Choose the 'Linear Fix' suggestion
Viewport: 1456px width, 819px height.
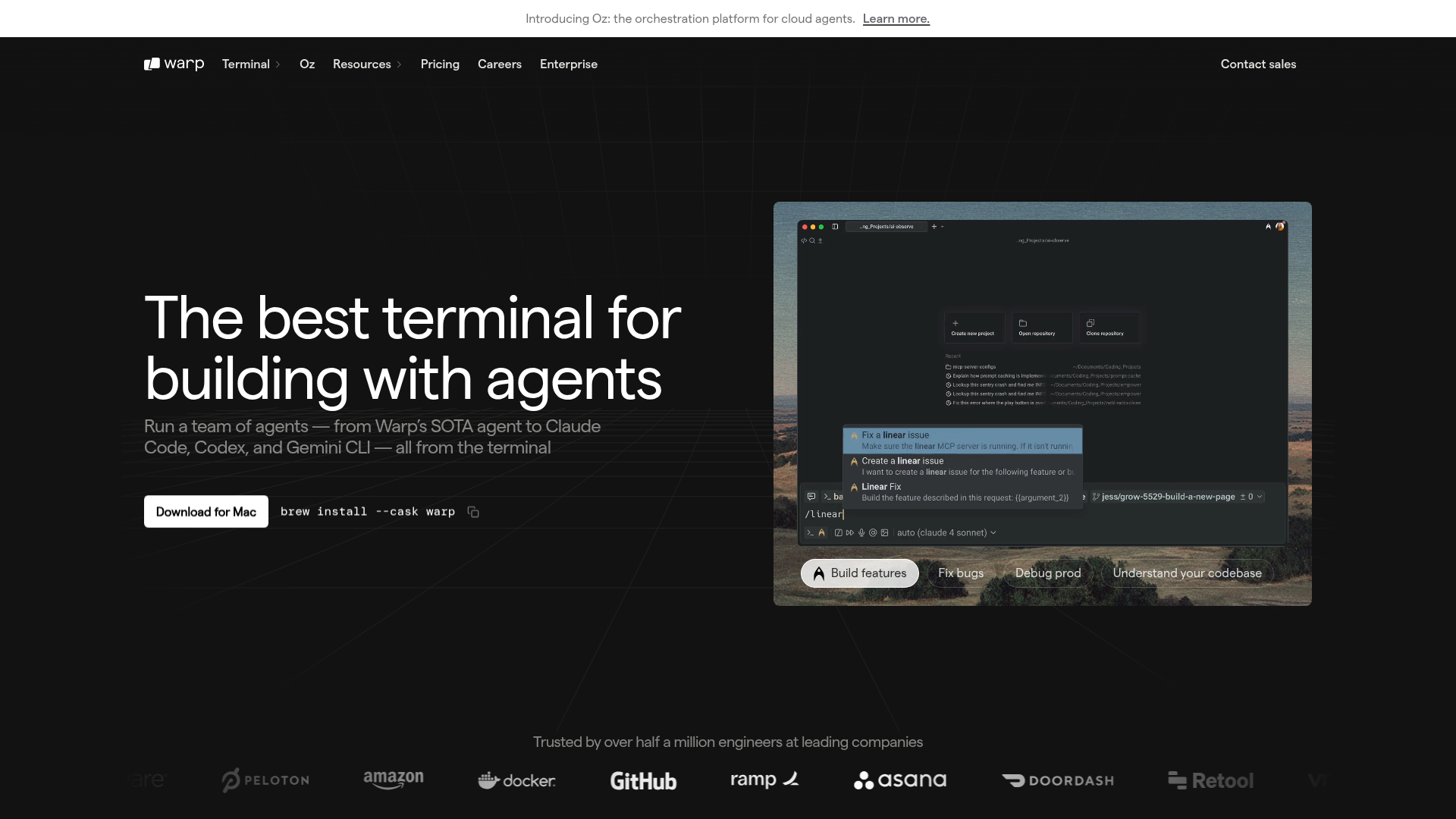[962, 492]
